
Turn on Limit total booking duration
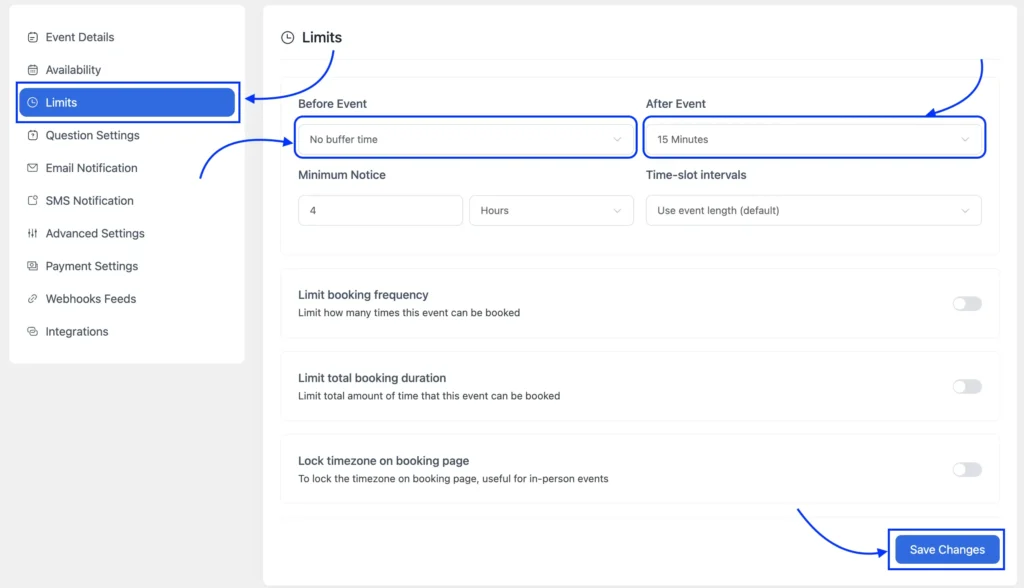tap(967, 386)
